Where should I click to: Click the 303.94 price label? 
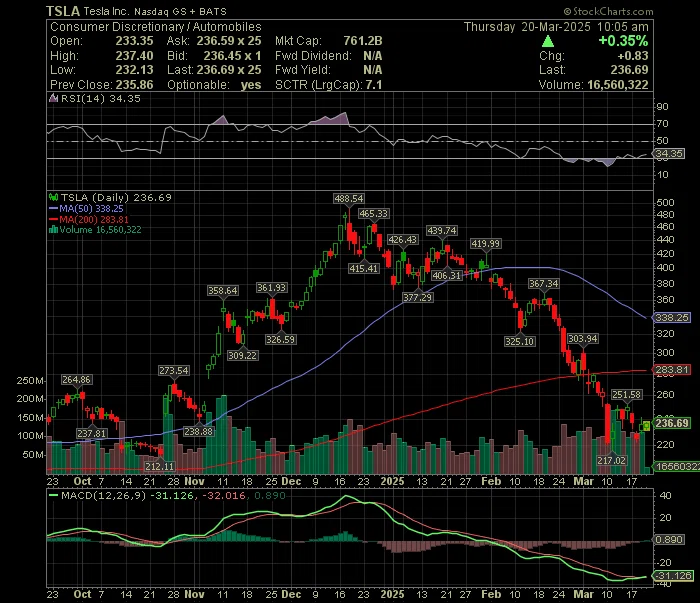pos(583,339)
